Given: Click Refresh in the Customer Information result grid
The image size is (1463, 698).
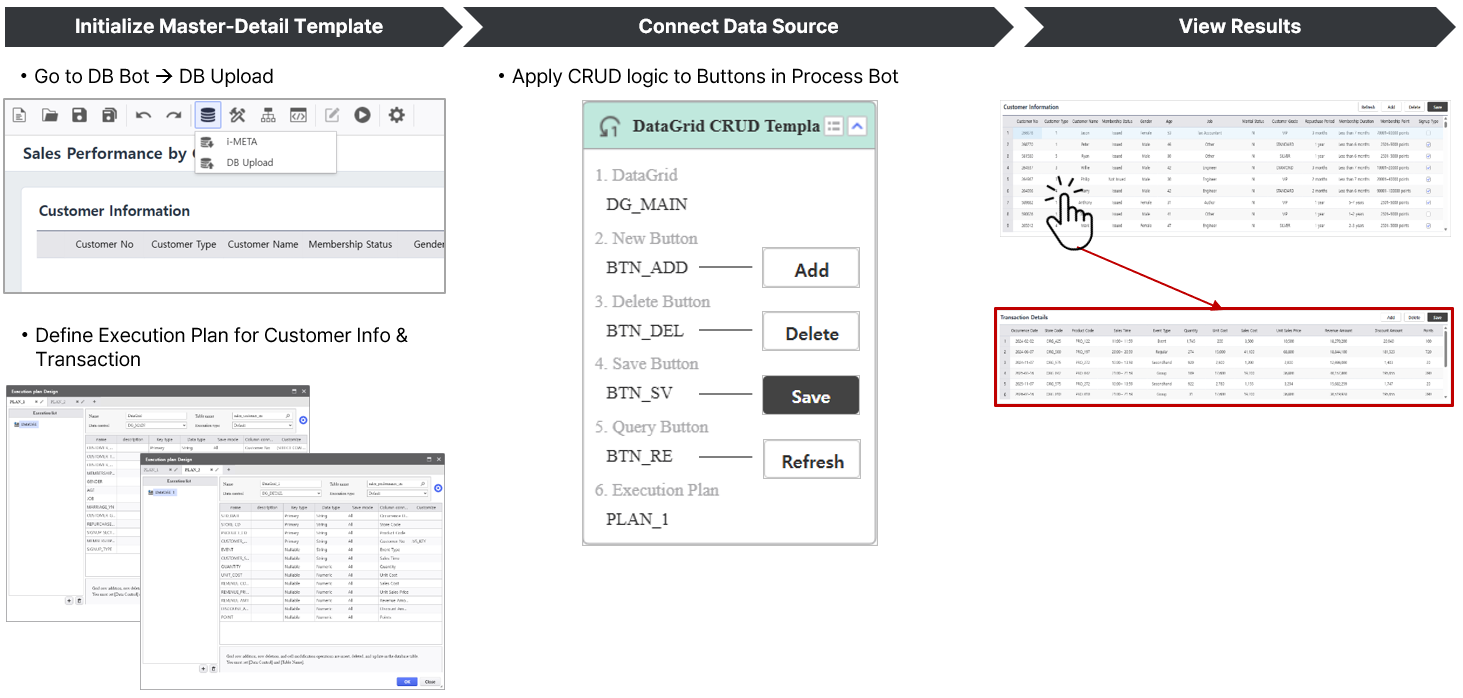Looking at the screenshot, I should 1368,107.
